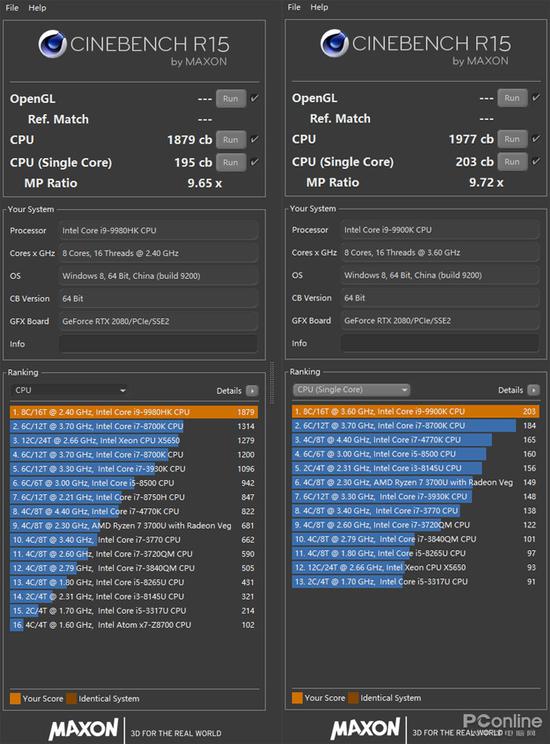Select i7-3720QM ranking row scoring 590

(x=134, y=554)
